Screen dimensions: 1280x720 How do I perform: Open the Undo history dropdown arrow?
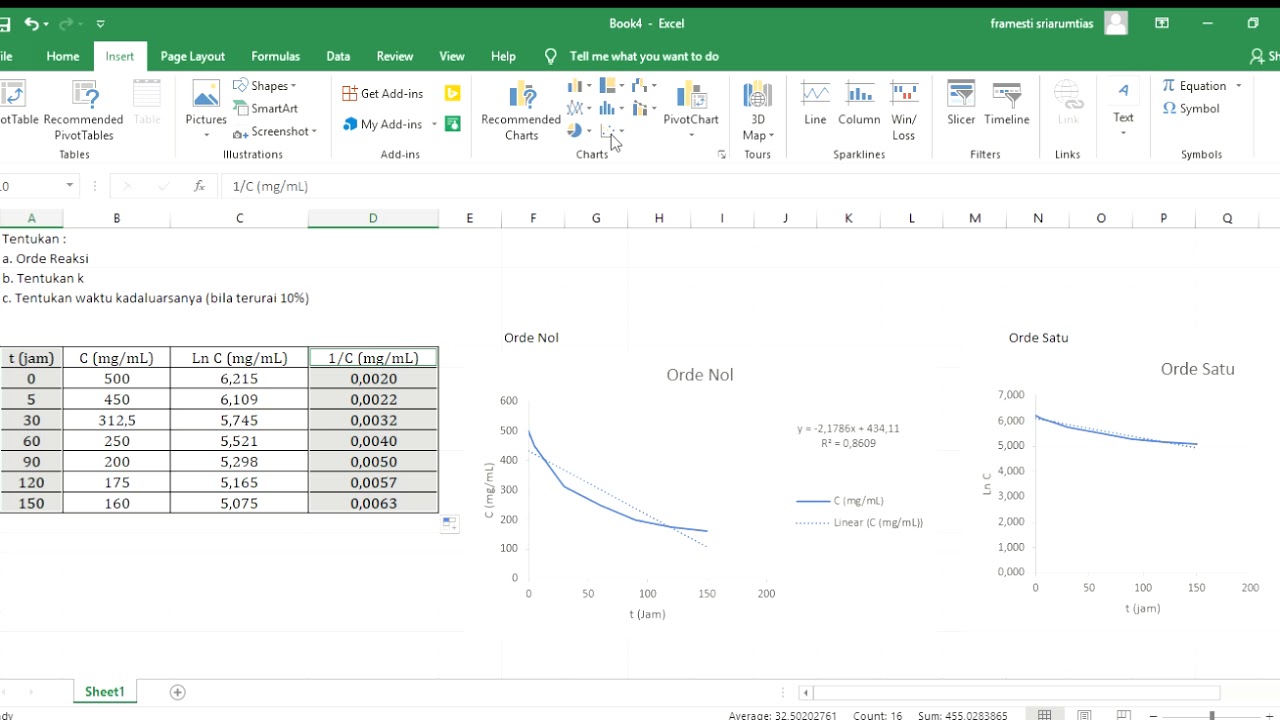47,23
